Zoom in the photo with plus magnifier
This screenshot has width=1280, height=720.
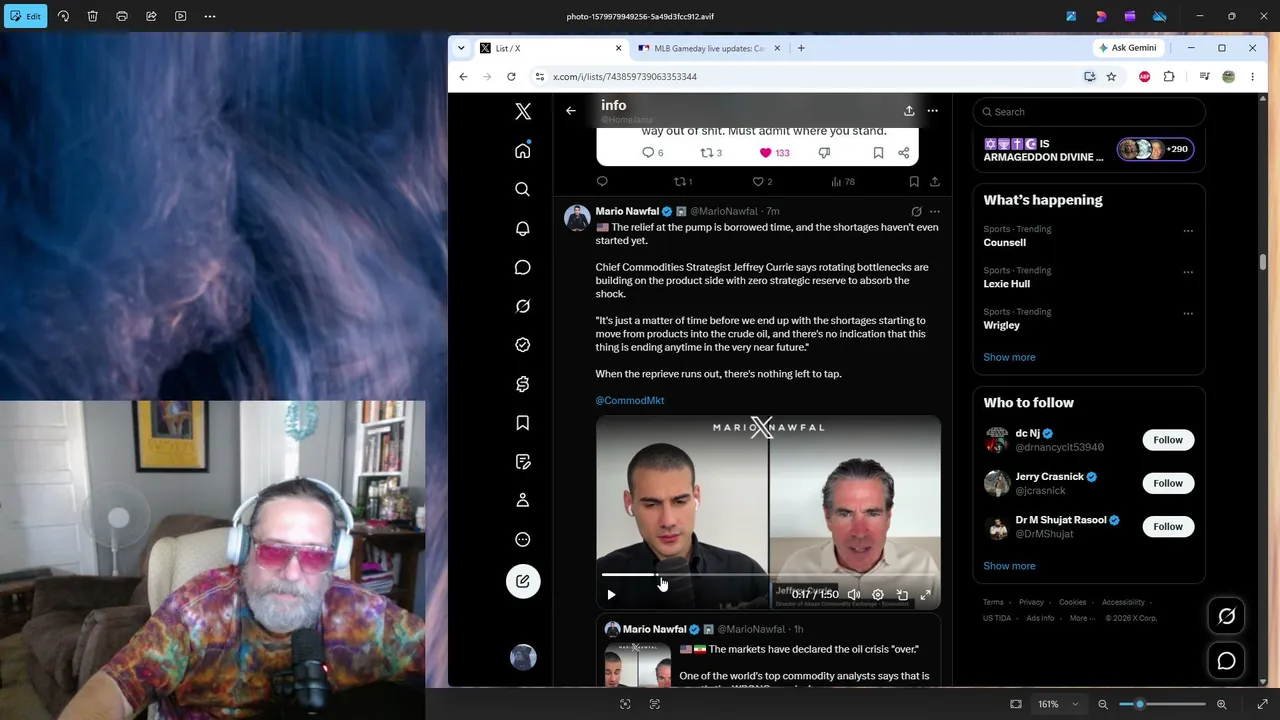click(1221, 704)
